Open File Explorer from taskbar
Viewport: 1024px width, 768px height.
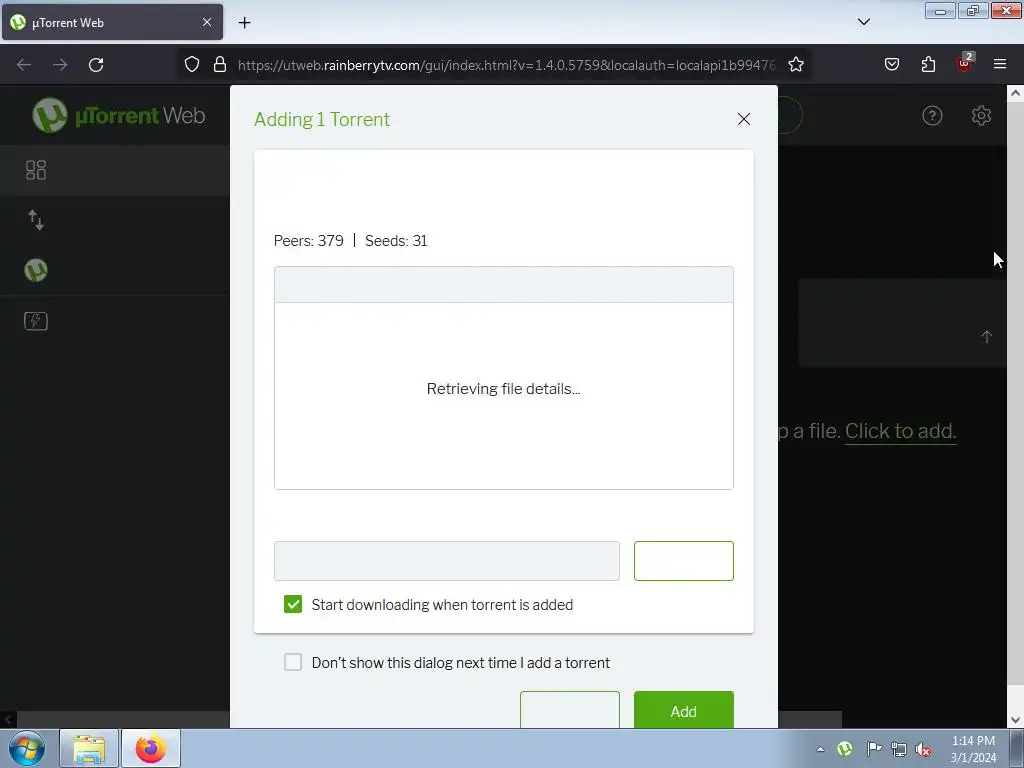[x=89, y=748]
